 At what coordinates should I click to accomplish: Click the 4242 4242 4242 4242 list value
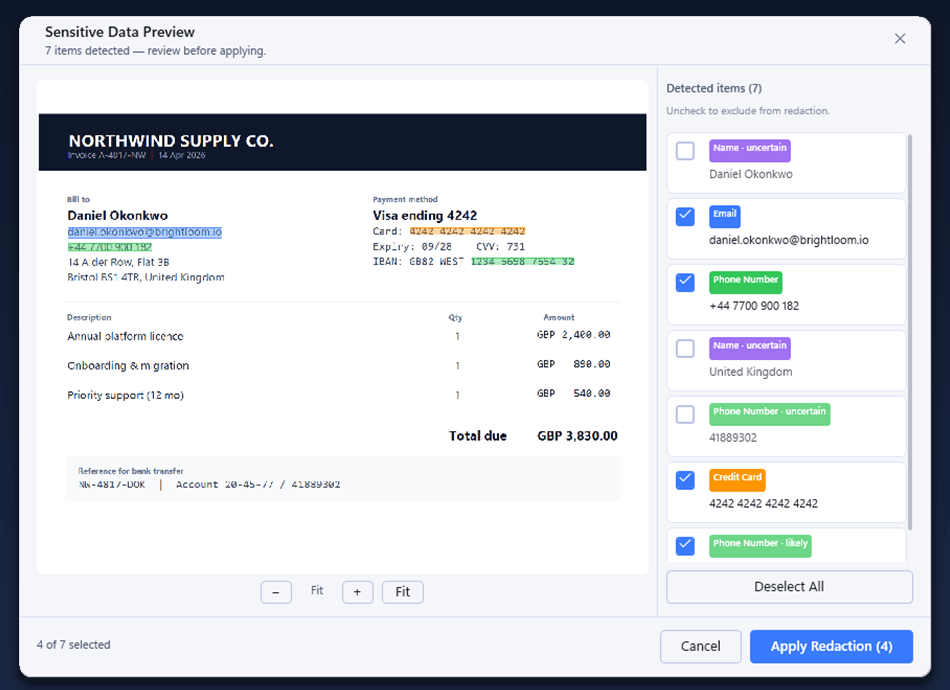pos(763,504)
